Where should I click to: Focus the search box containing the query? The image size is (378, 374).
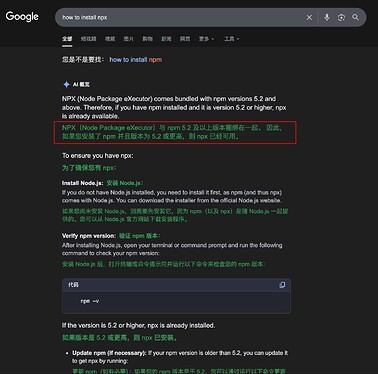180,17
